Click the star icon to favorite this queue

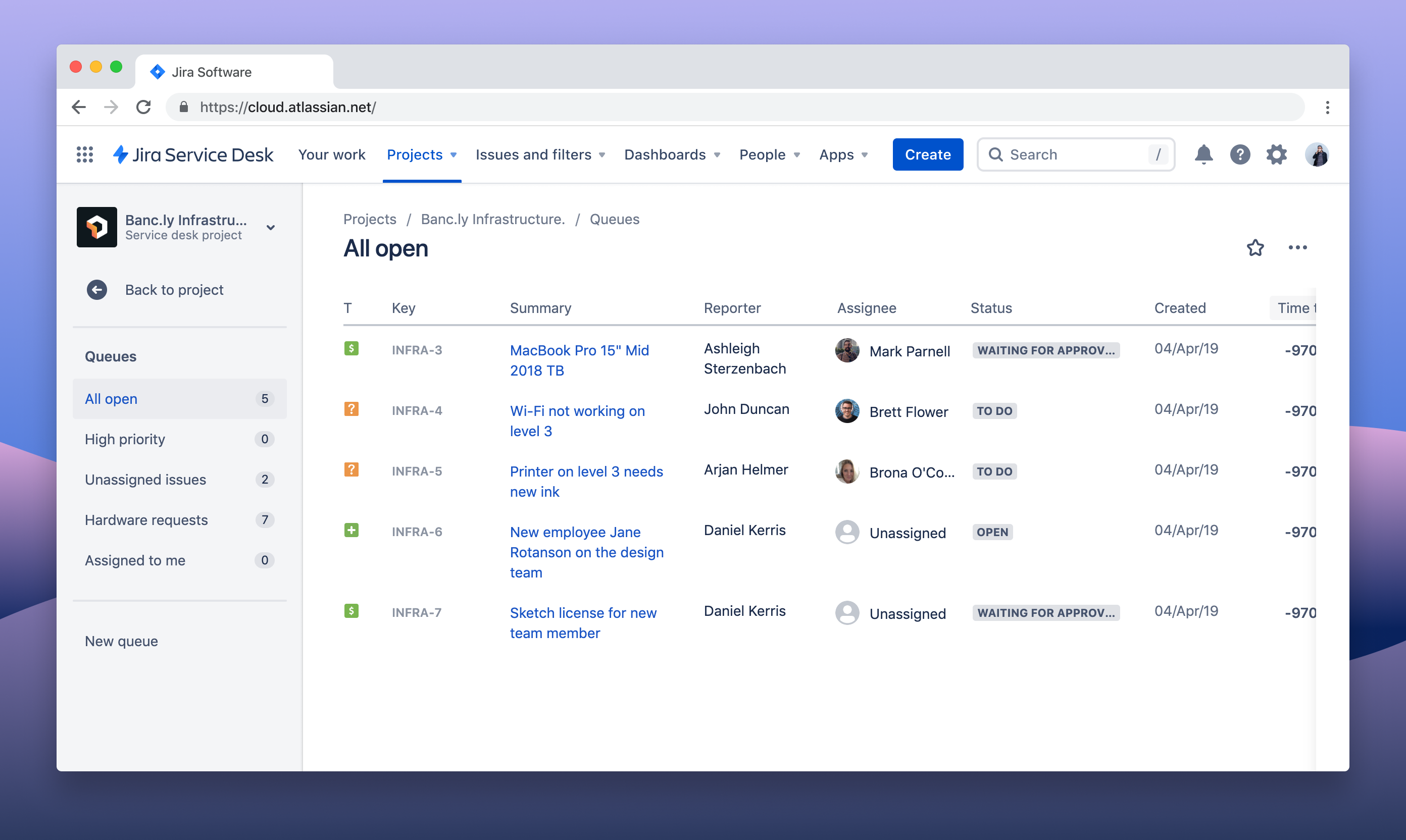(1255, 248)
